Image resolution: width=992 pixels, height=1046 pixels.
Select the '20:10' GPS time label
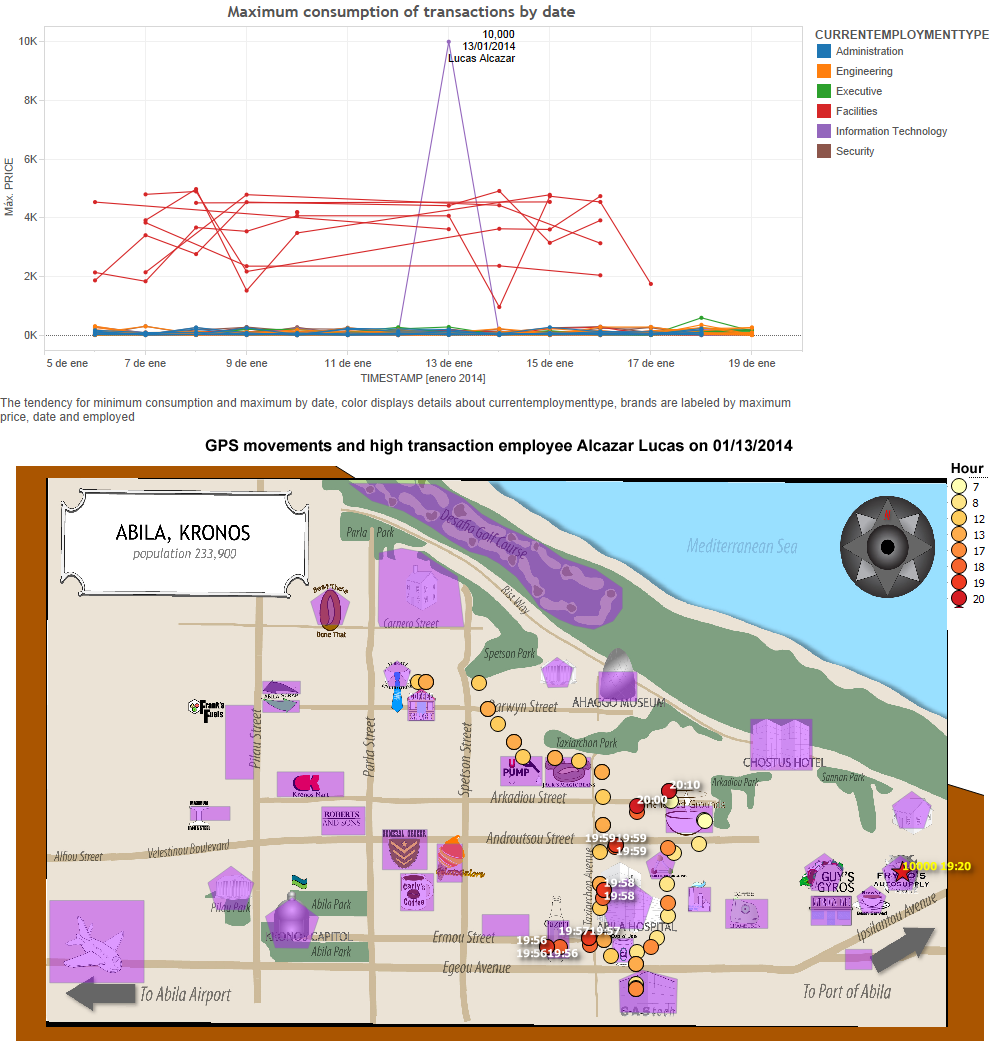(685, 784)
